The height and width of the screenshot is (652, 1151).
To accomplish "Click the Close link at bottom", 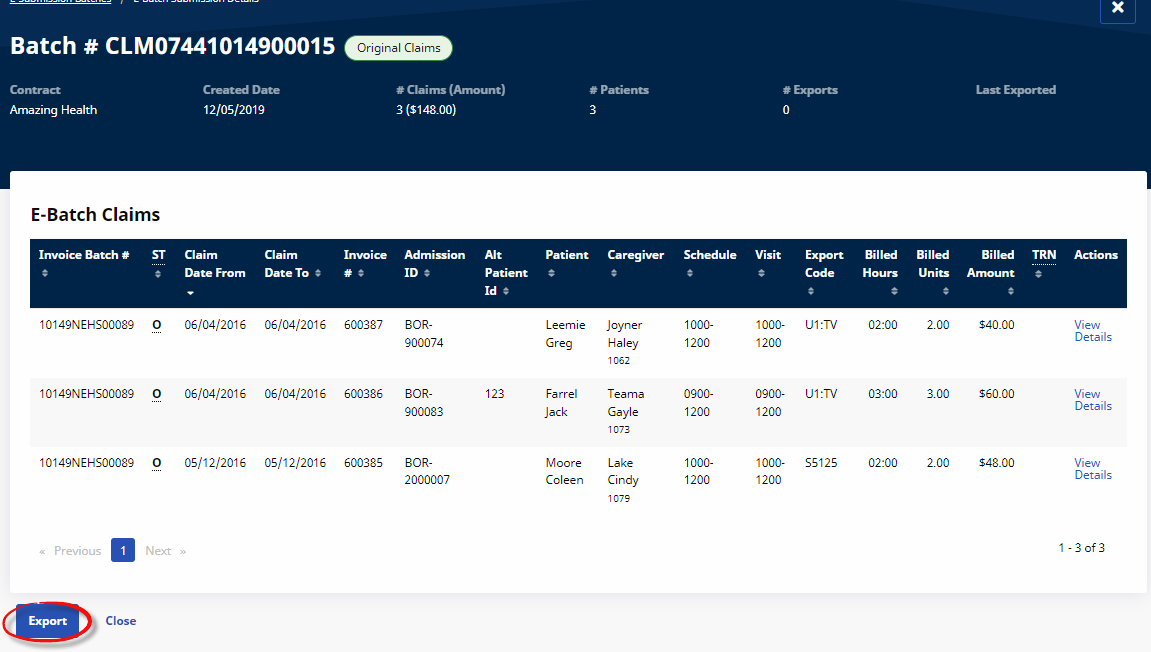I will pos(120,621).
